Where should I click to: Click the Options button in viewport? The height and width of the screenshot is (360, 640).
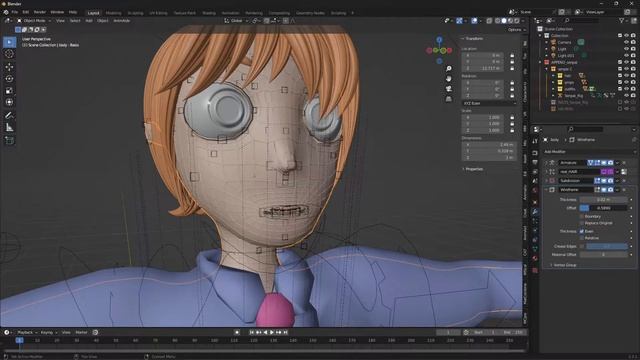(x=516, y=30)
